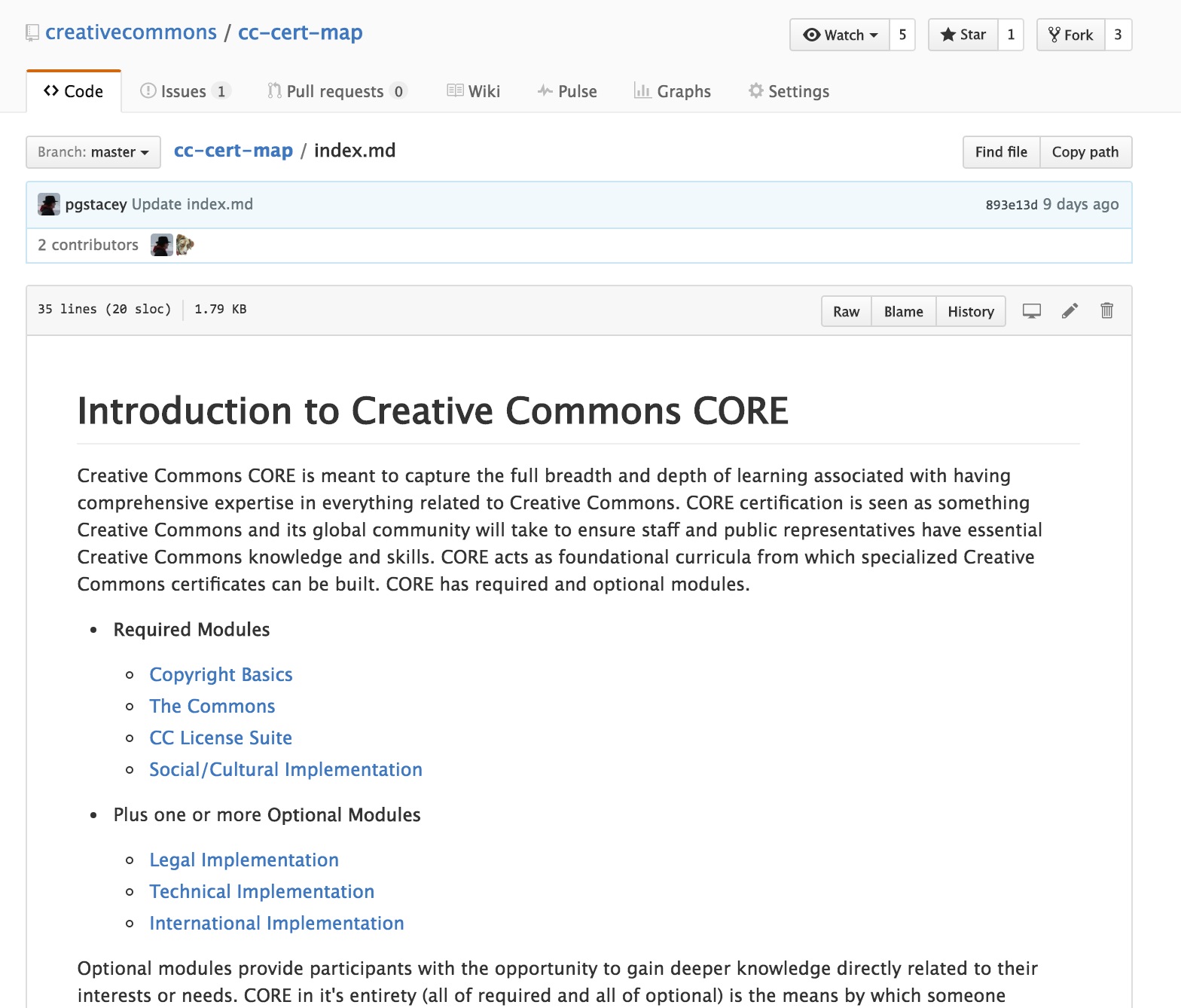Open Blame view for index.md
This screenshot has height=1008, width=1181.
(x=903, y=312)
